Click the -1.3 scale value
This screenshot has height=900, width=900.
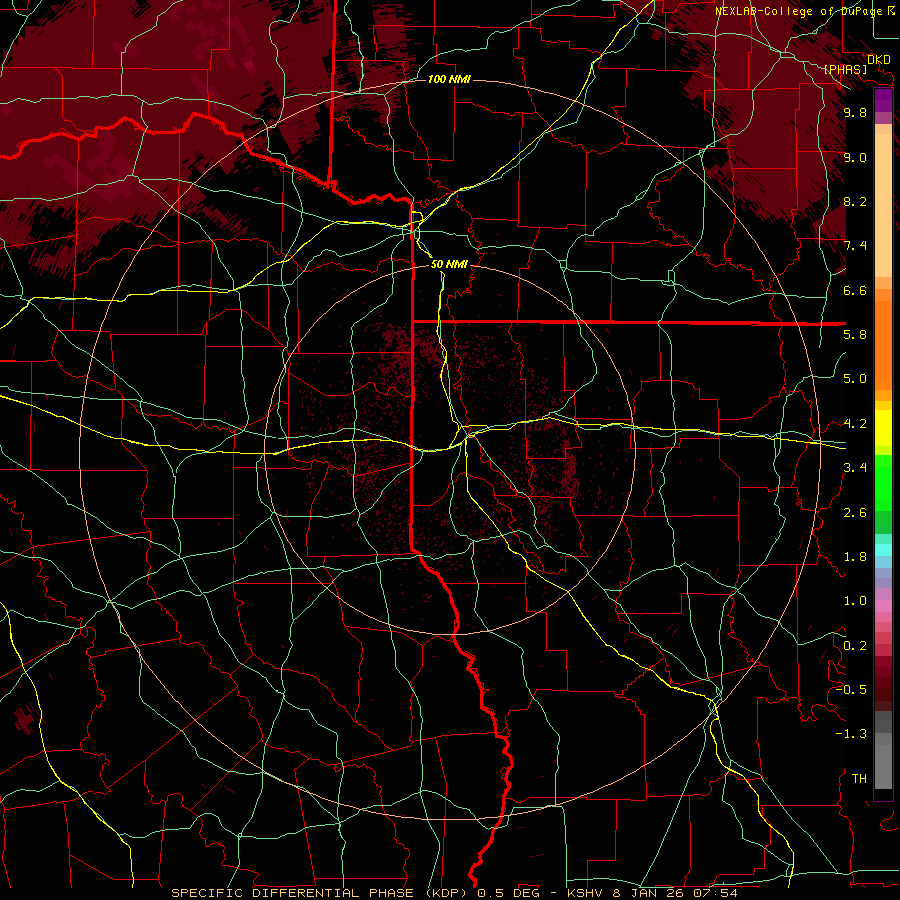(x=851, y=734)
